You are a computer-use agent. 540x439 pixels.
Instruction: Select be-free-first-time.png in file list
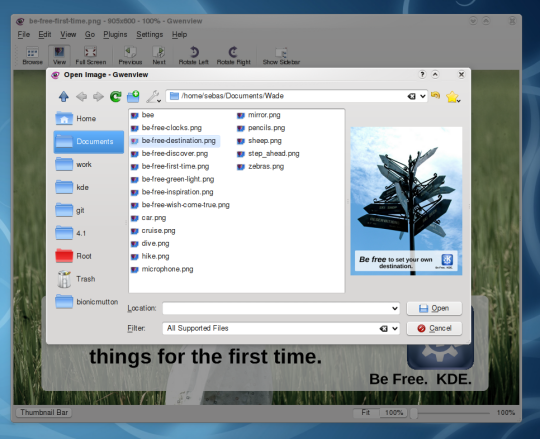[170, 167]
